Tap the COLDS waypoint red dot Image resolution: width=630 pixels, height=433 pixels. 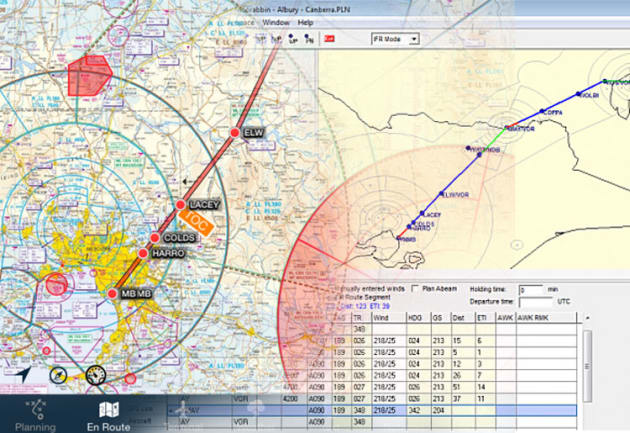[155, 238]
